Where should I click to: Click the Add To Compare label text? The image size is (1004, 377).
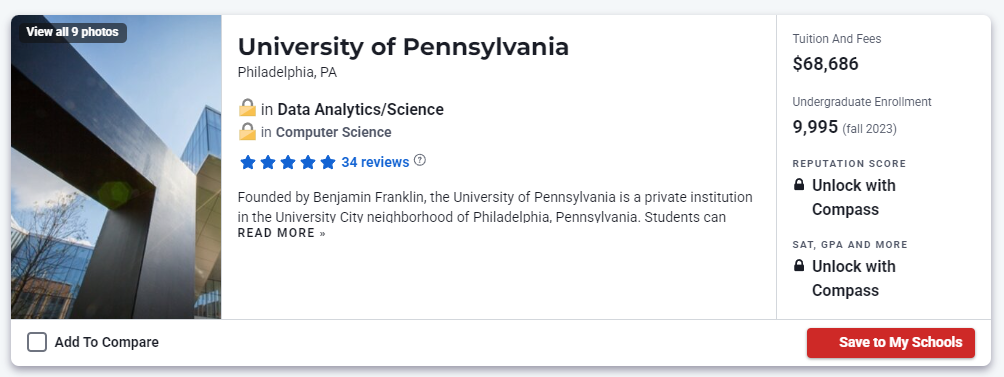pyautogui.click(x=106, y=342)
